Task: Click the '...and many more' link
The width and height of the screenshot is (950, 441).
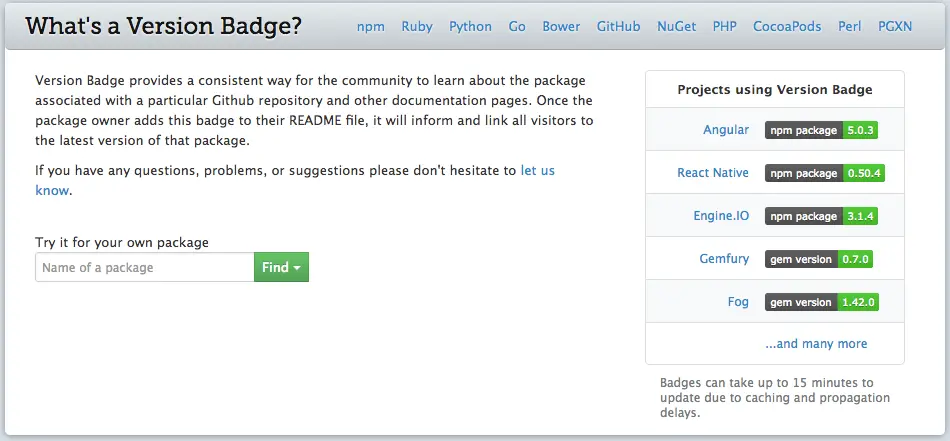Action: coord(816,344)
